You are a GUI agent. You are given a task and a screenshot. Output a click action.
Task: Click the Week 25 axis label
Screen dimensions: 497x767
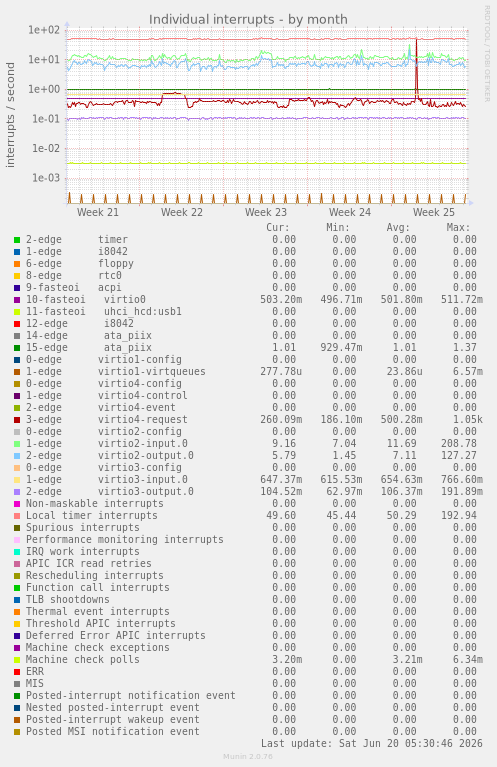point(433,212)
